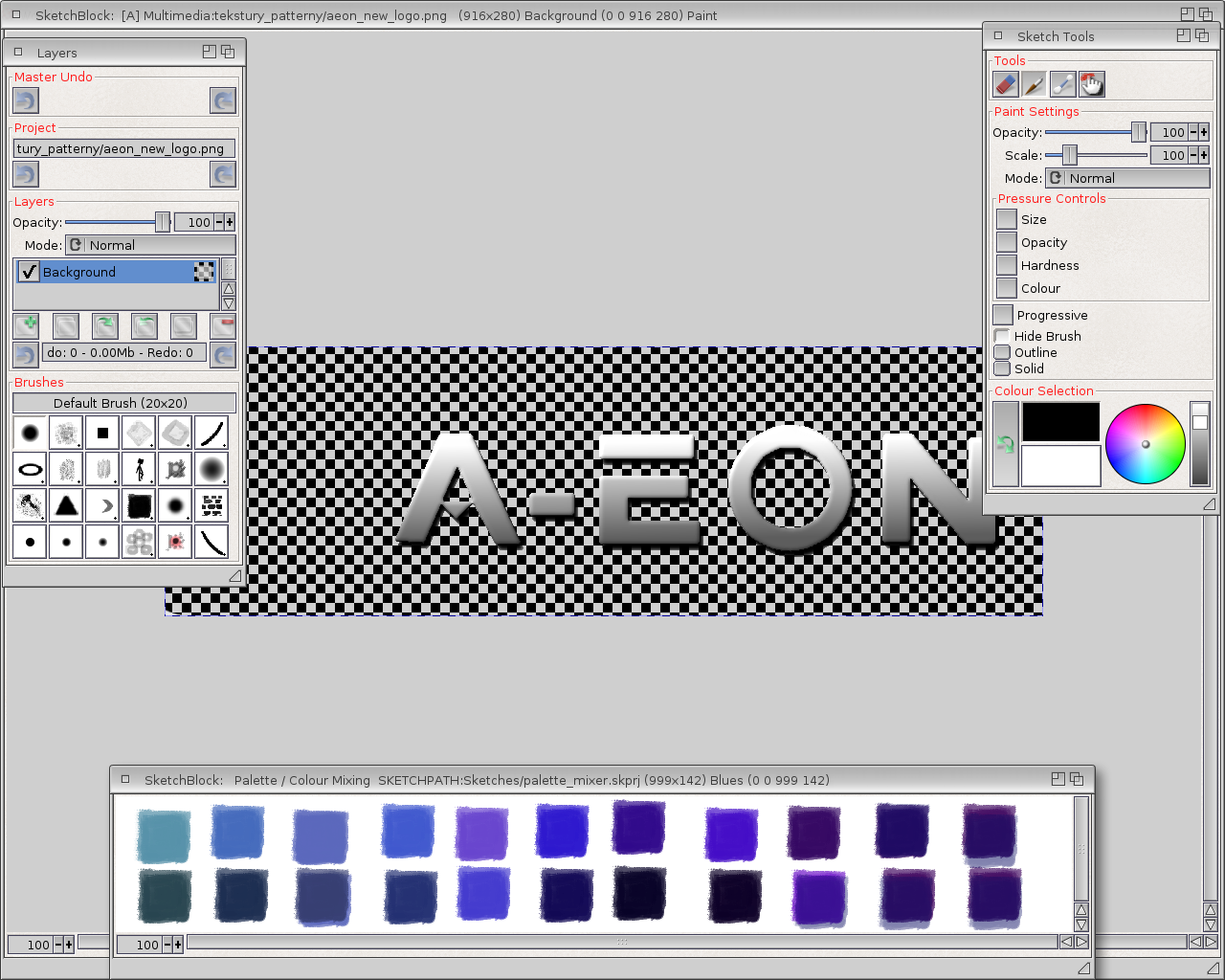This screenshot has width=1225, height=980.
Task: Click the white background colour swatch
Action: pos(1061,466)
